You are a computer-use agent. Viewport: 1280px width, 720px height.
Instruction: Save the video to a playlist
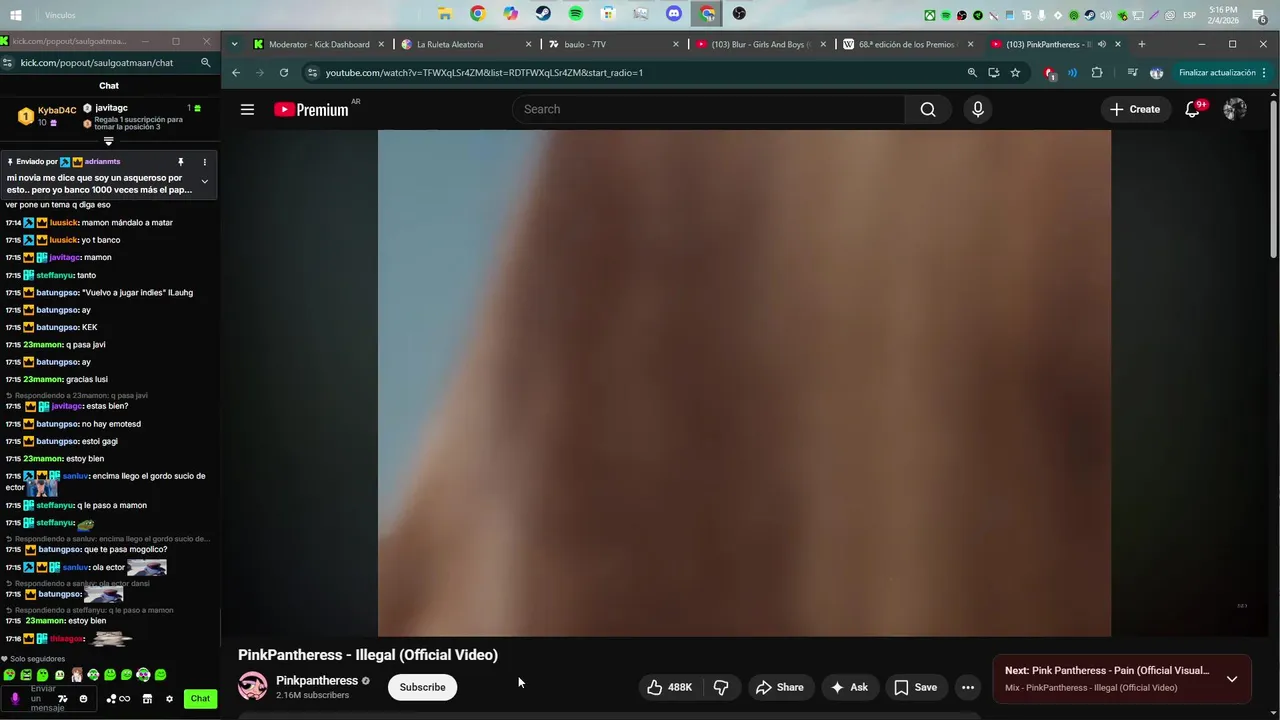click(x=916, y=687)
